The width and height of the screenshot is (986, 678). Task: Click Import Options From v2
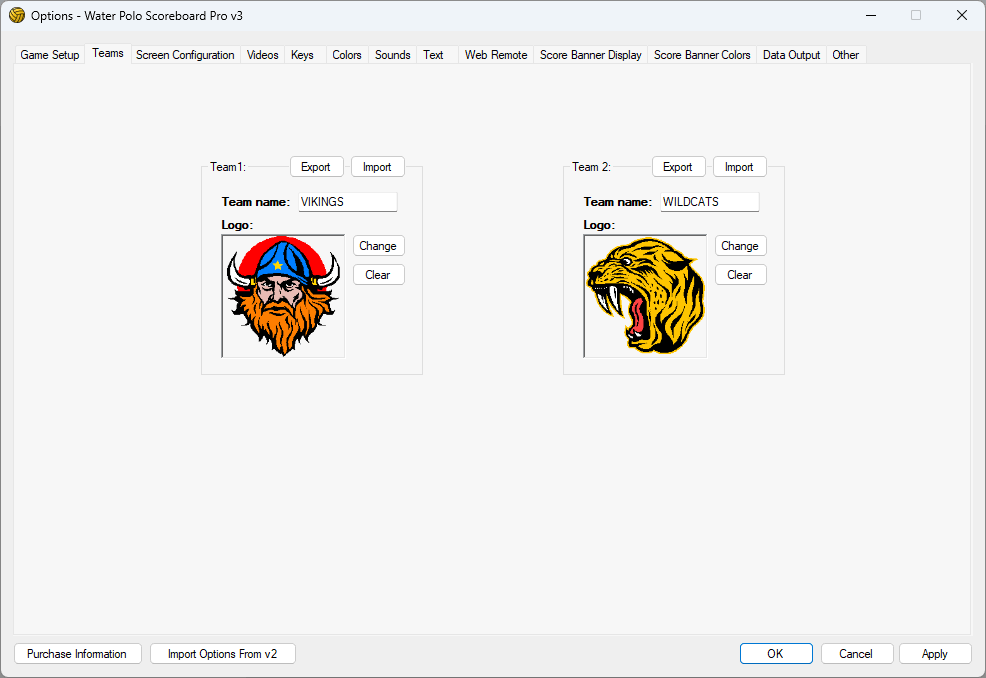click(x=223, y=654)
